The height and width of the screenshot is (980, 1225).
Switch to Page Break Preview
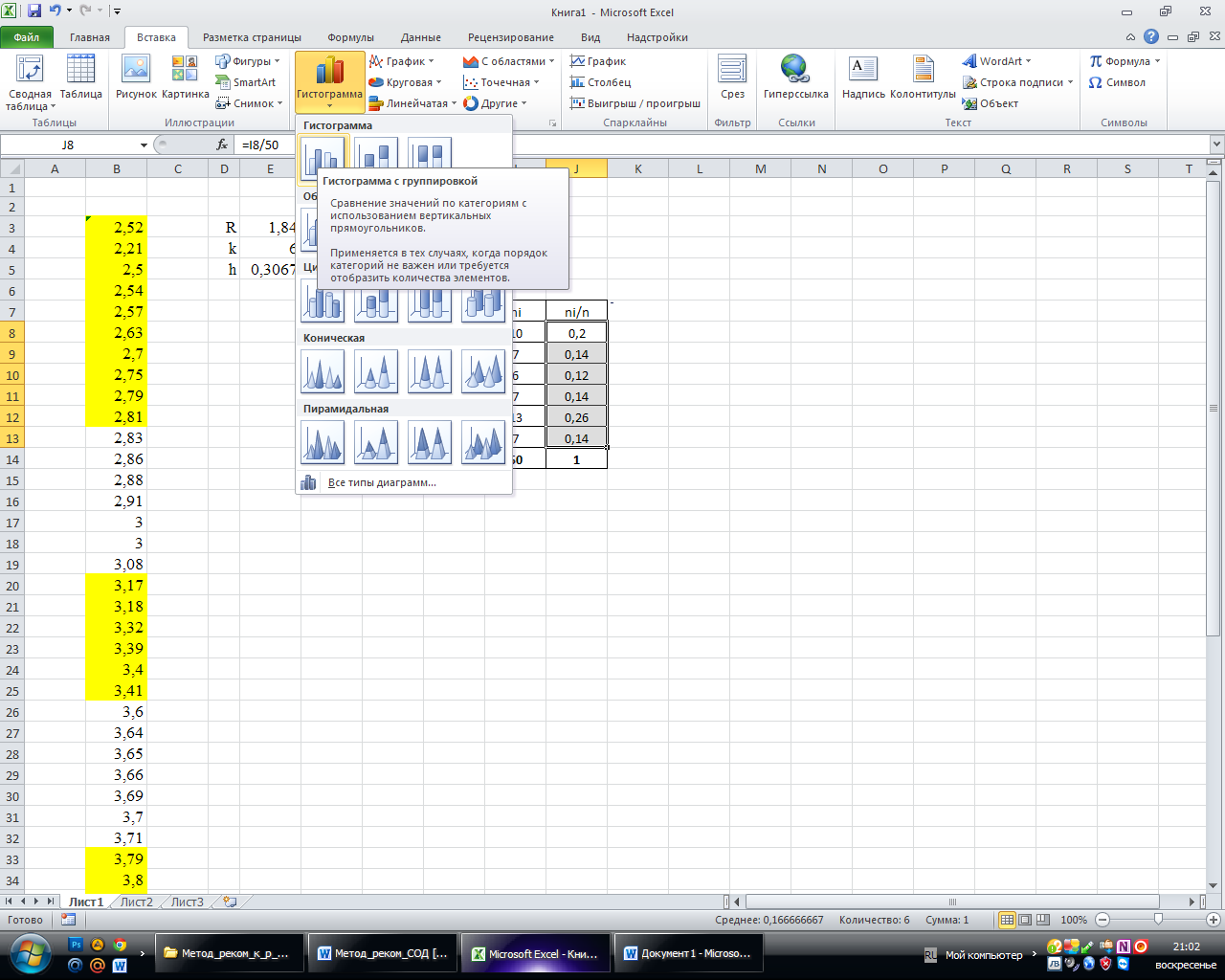pyautogui.click(x=1043, y=920)
